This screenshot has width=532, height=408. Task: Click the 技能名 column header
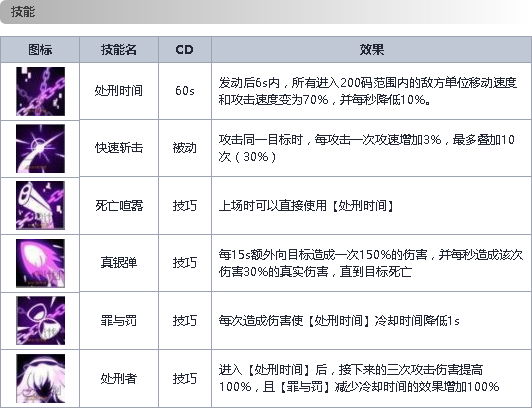(x=119, y=50)
